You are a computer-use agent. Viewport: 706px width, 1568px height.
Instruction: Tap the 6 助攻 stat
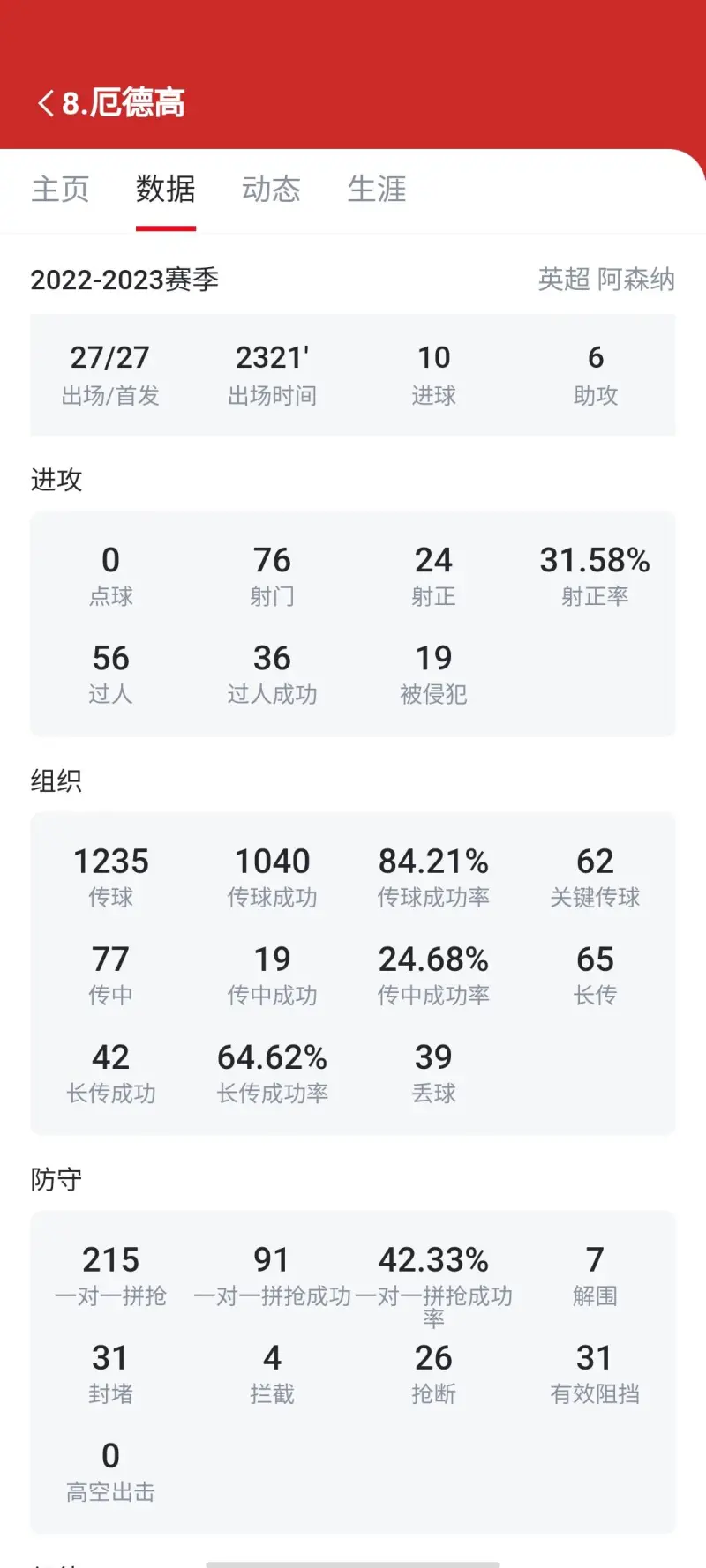click(596, 374)
